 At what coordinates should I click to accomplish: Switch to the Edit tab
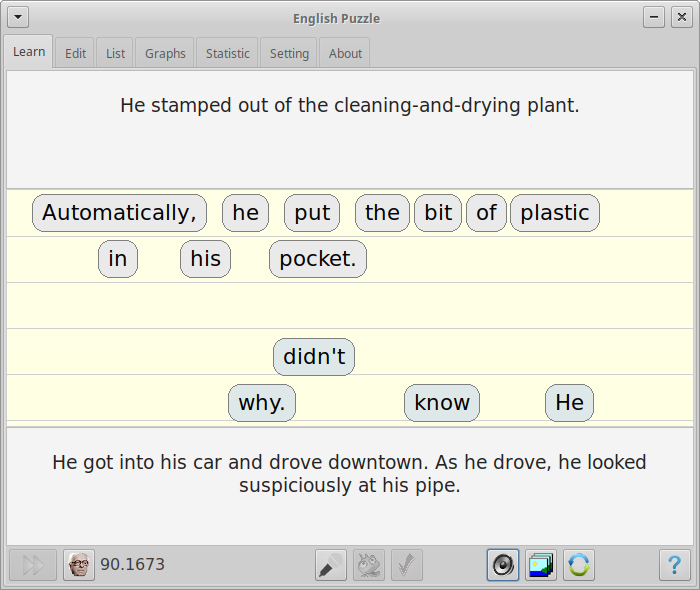coord(75,54)
